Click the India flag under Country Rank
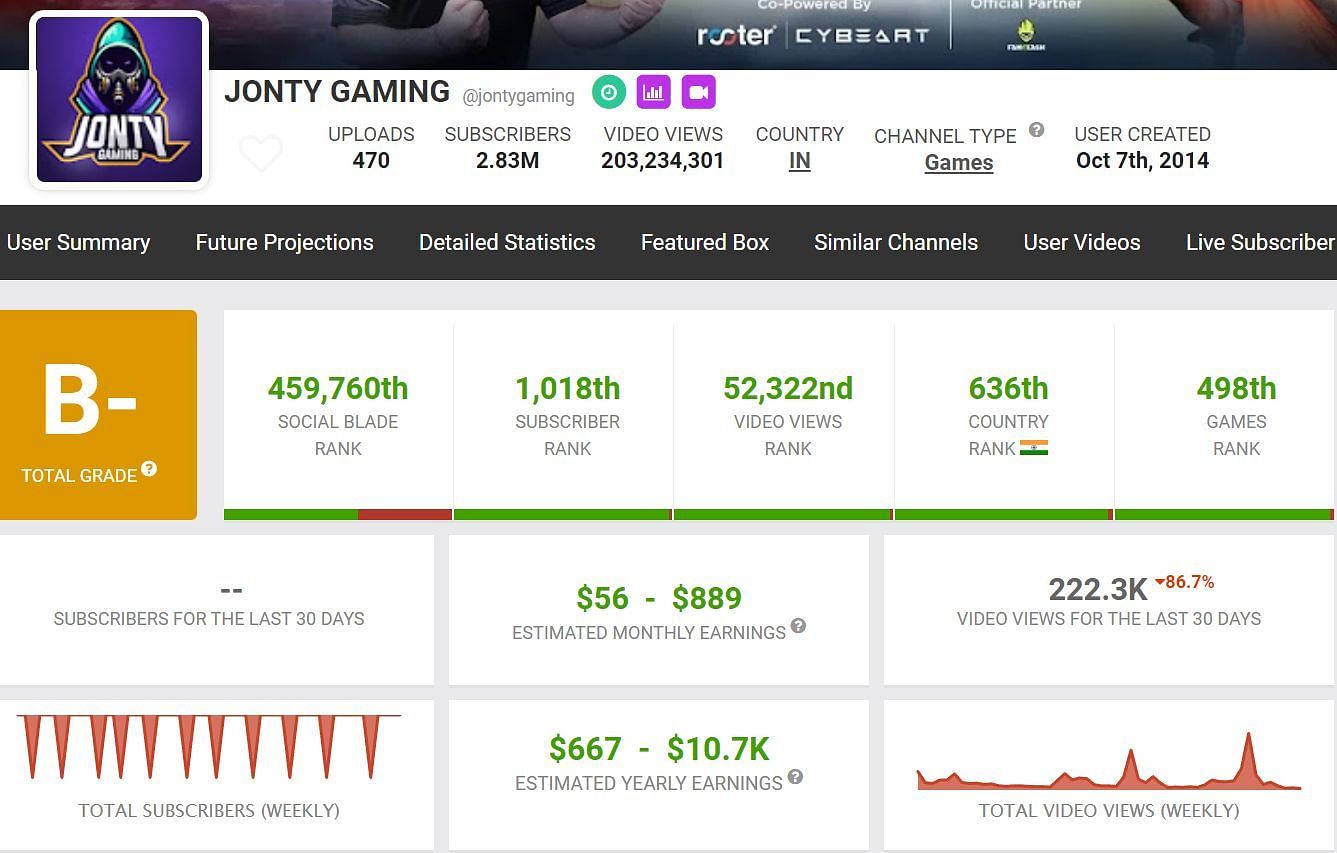Image resolution: width=1337 pixels, height=853 pixels. pos(1034,448)
